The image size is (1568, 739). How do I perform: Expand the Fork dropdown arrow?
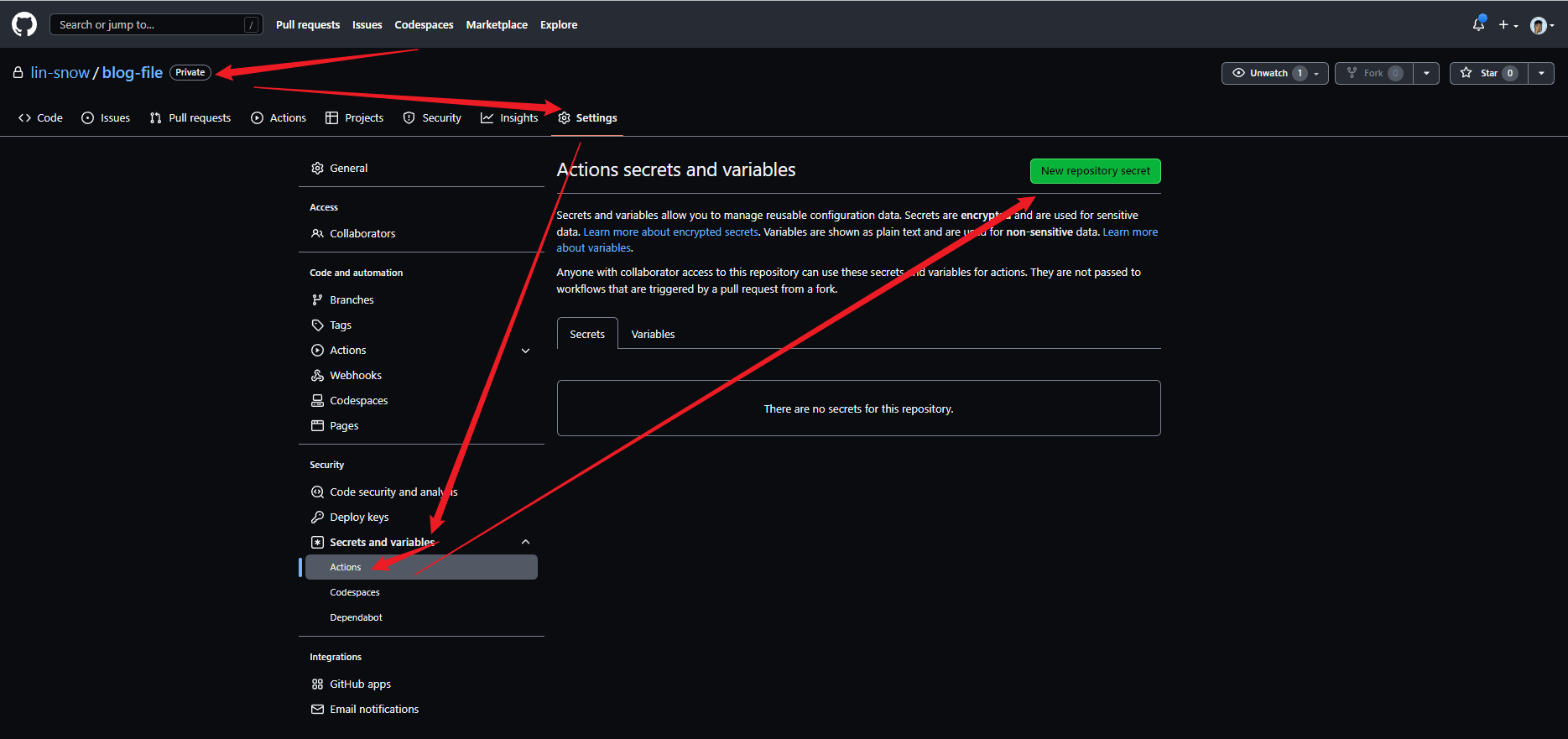click(1426, 73)
